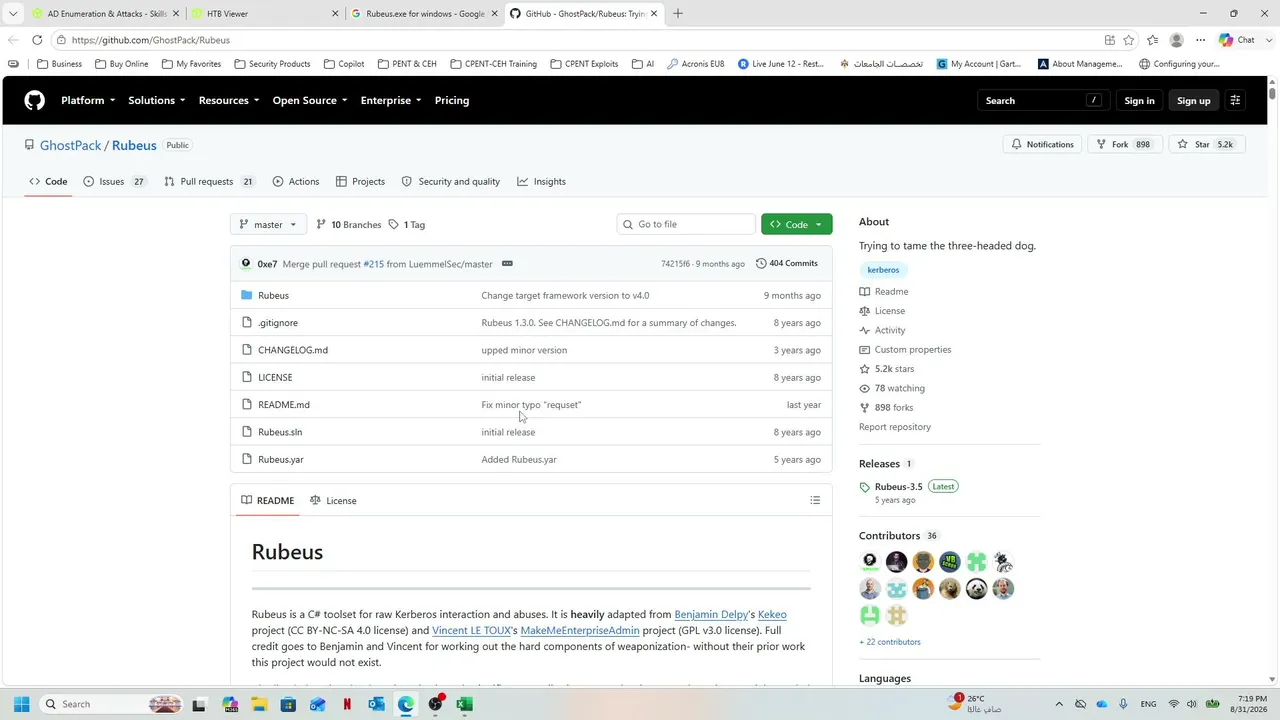Viewport: 1280px width, 720px height.
Task: Open the Actions tab
Action: (296, 182)
